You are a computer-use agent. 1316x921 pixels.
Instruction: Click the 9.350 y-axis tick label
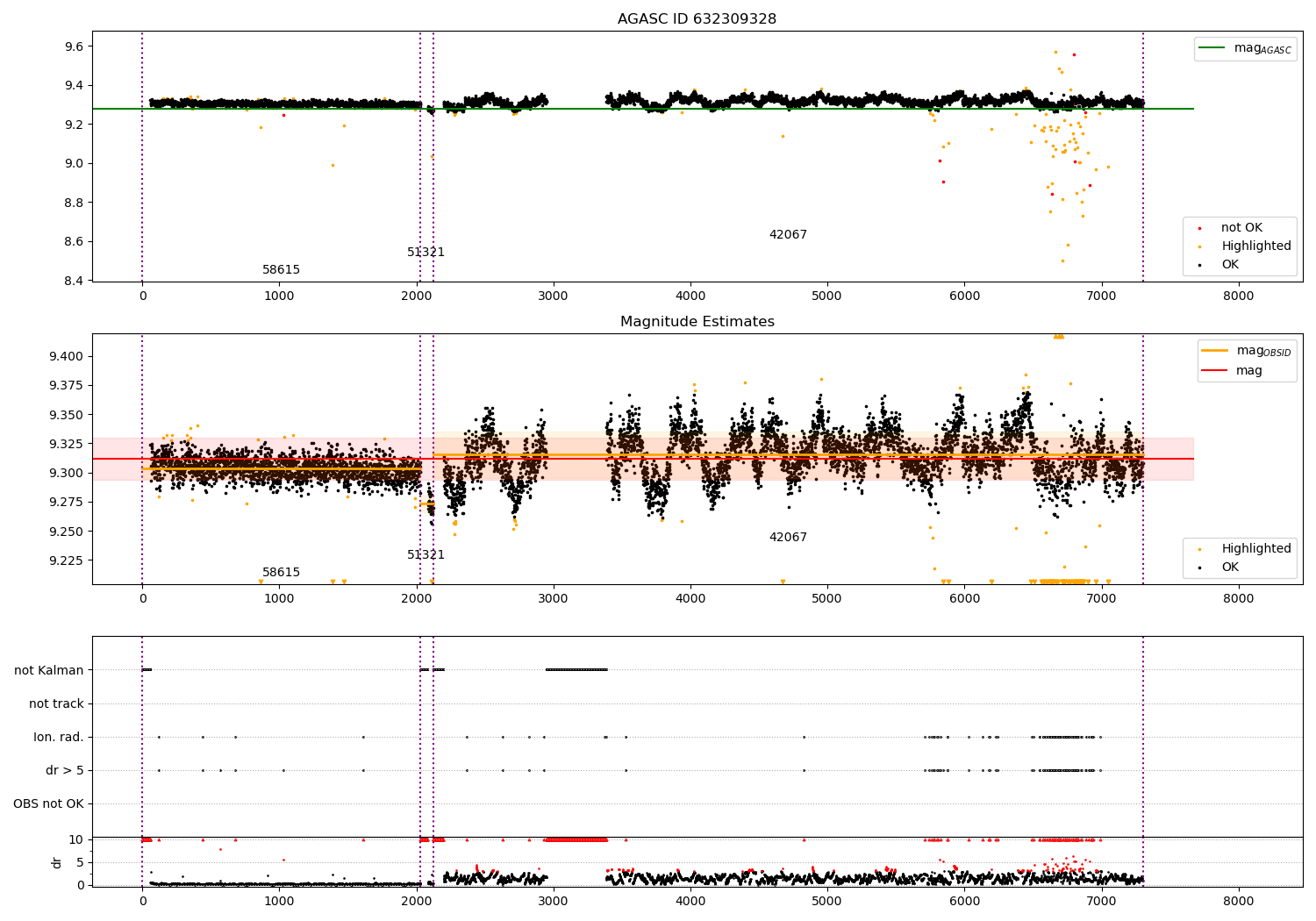pyautogui.click(x=68, y=415)
